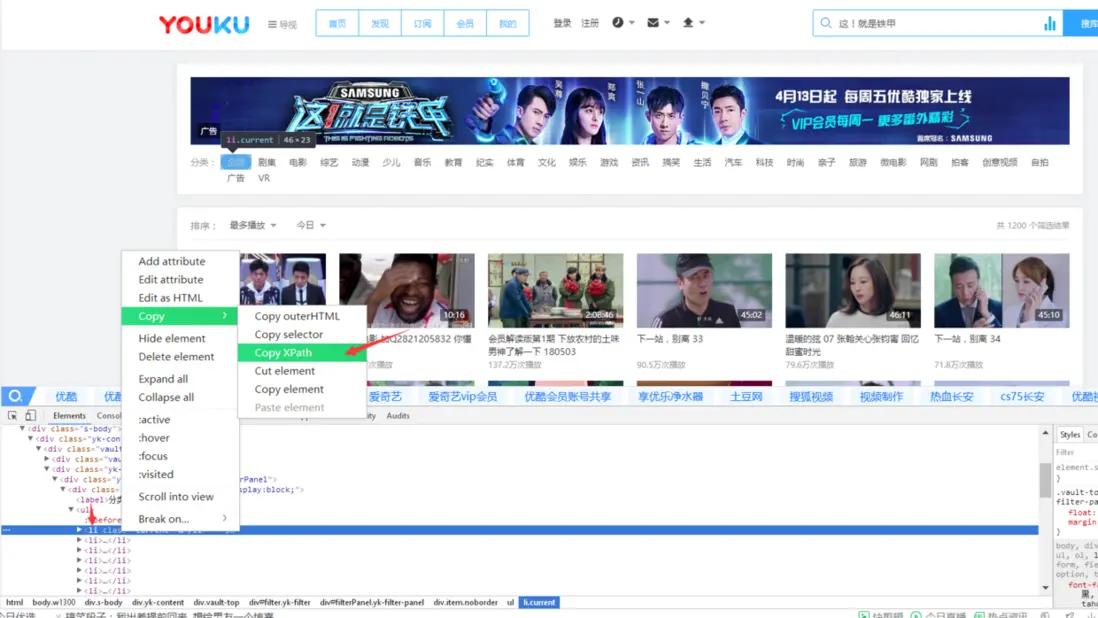
Task: Select the VR category
Action: point(264,178)
